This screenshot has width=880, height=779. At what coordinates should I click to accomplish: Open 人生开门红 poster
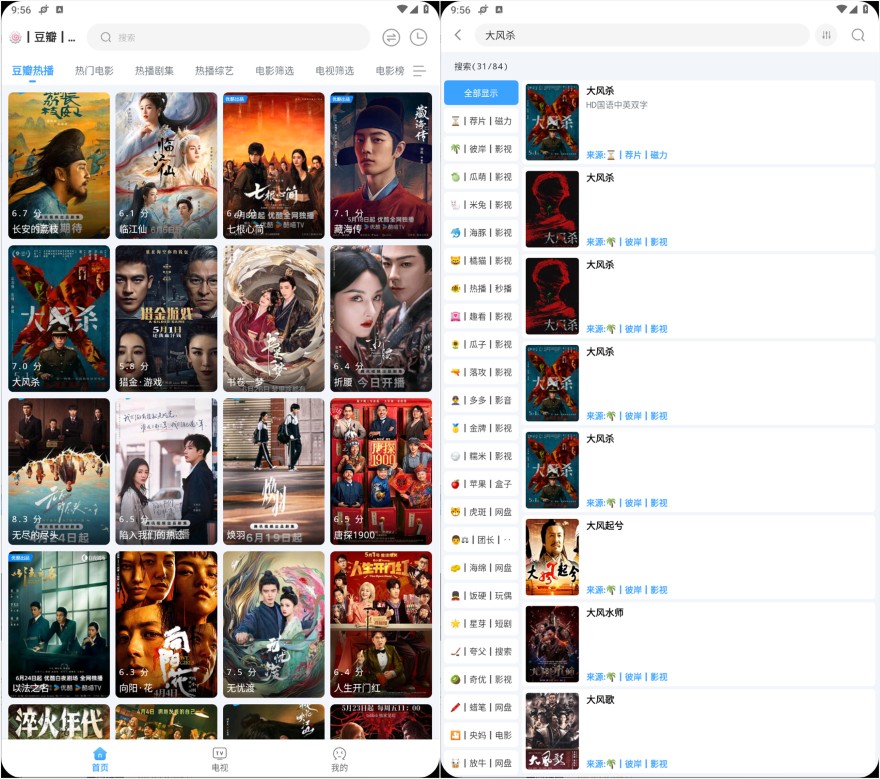[x=381, y=624]
